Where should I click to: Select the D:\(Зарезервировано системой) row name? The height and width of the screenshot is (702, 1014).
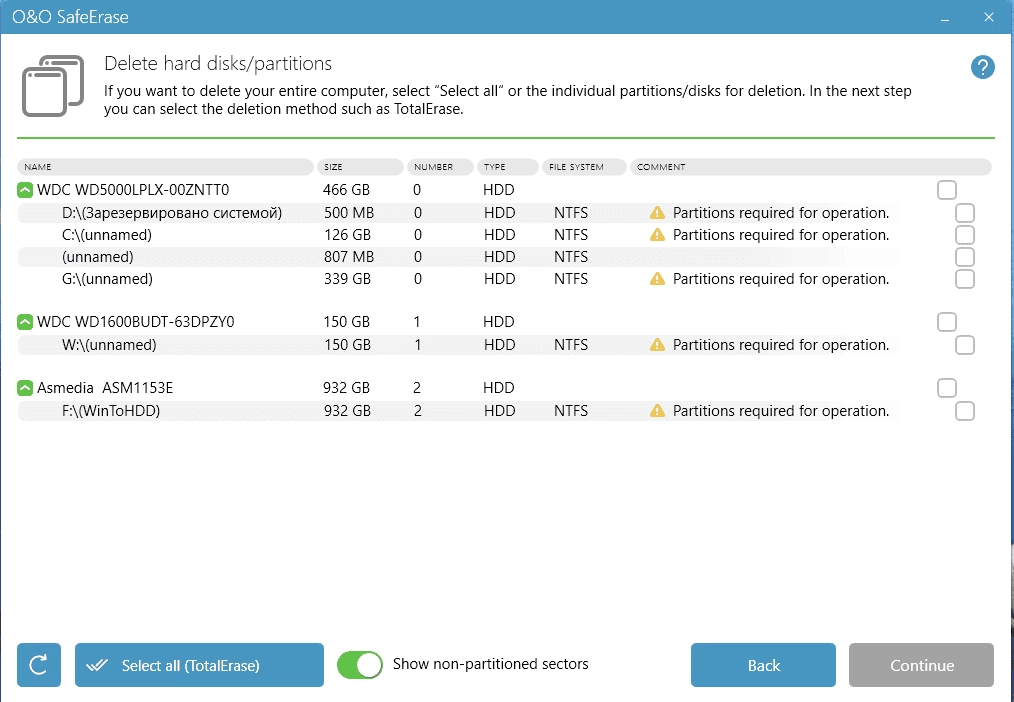tap(172, 213)
